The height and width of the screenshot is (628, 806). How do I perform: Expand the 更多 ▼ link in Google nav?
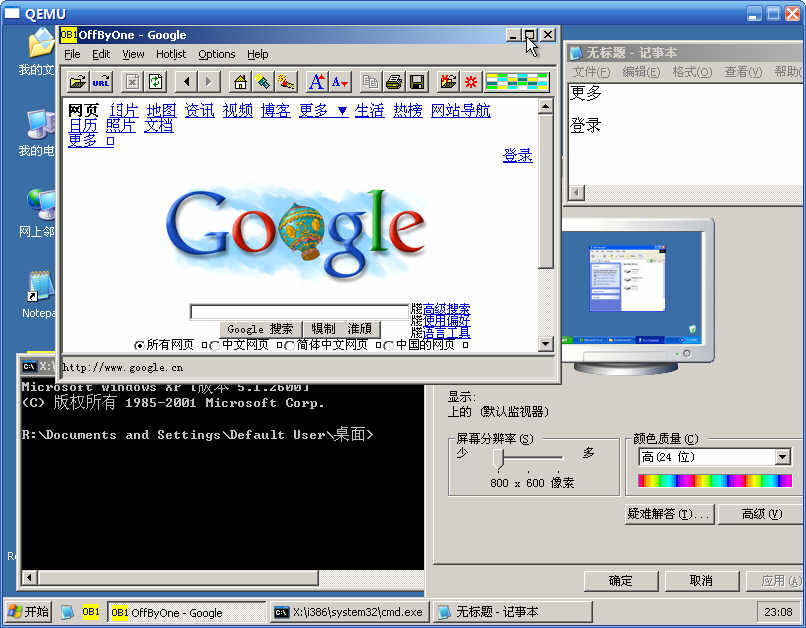324,110
